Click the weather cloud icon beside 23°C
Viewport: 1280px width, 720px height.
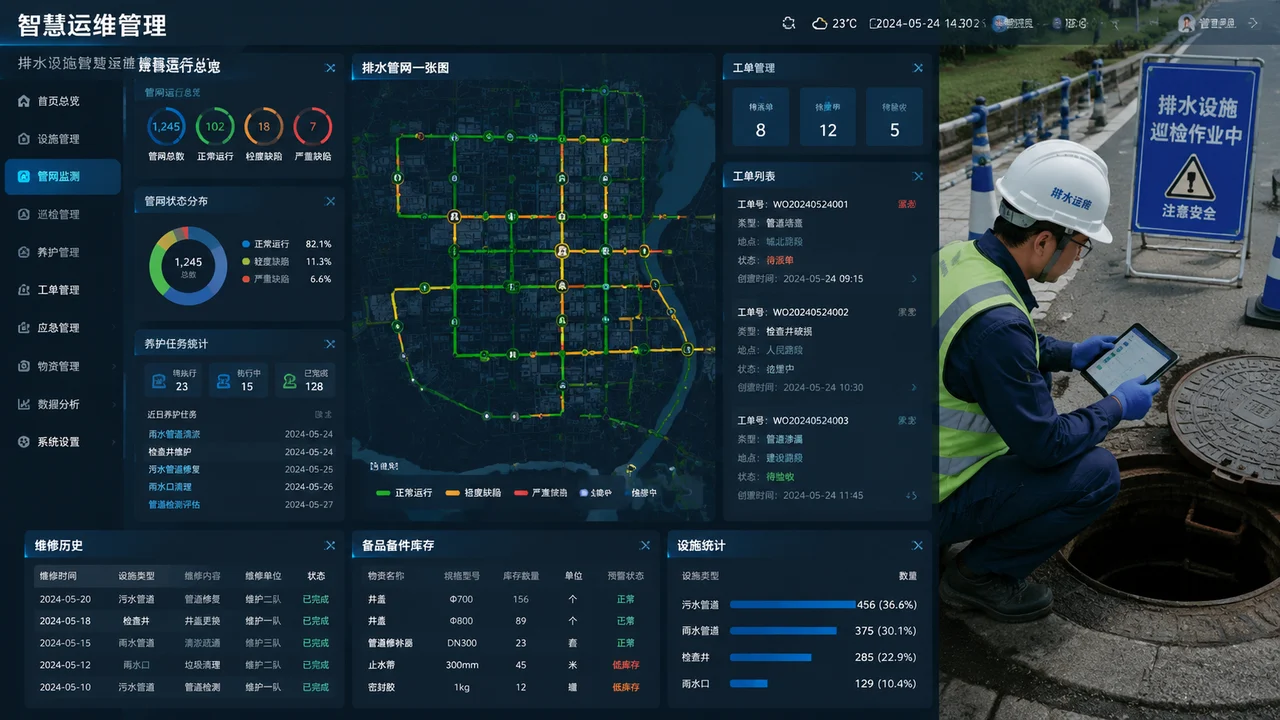820,23
